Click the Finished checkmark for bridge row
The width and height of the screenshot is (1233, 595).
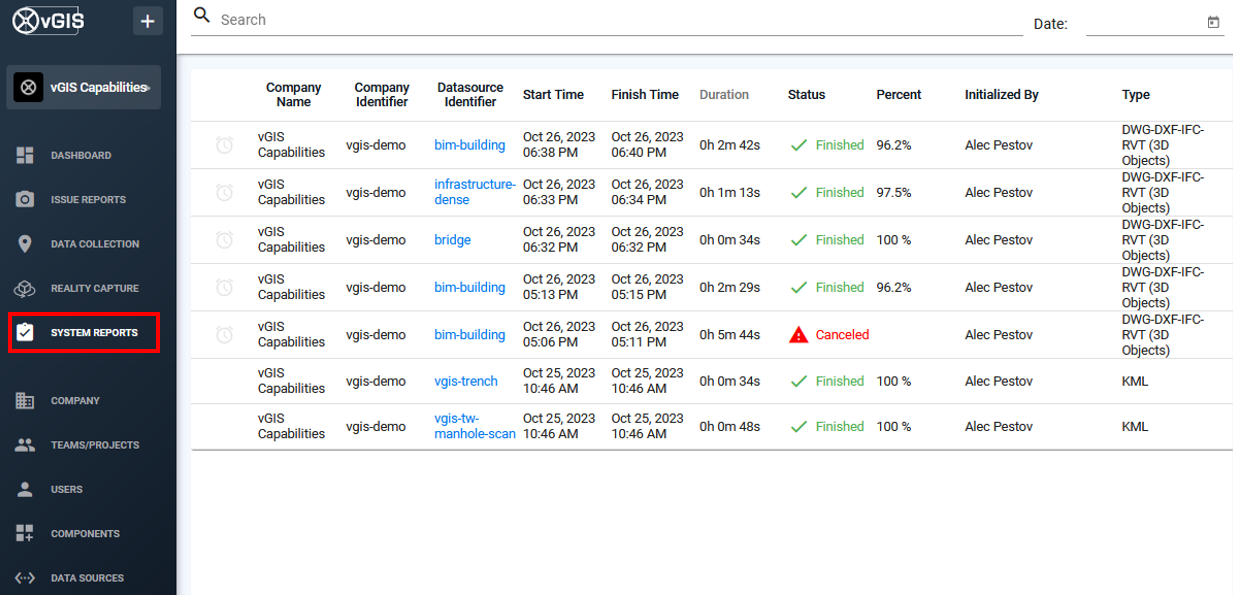[x=798, y=240]
